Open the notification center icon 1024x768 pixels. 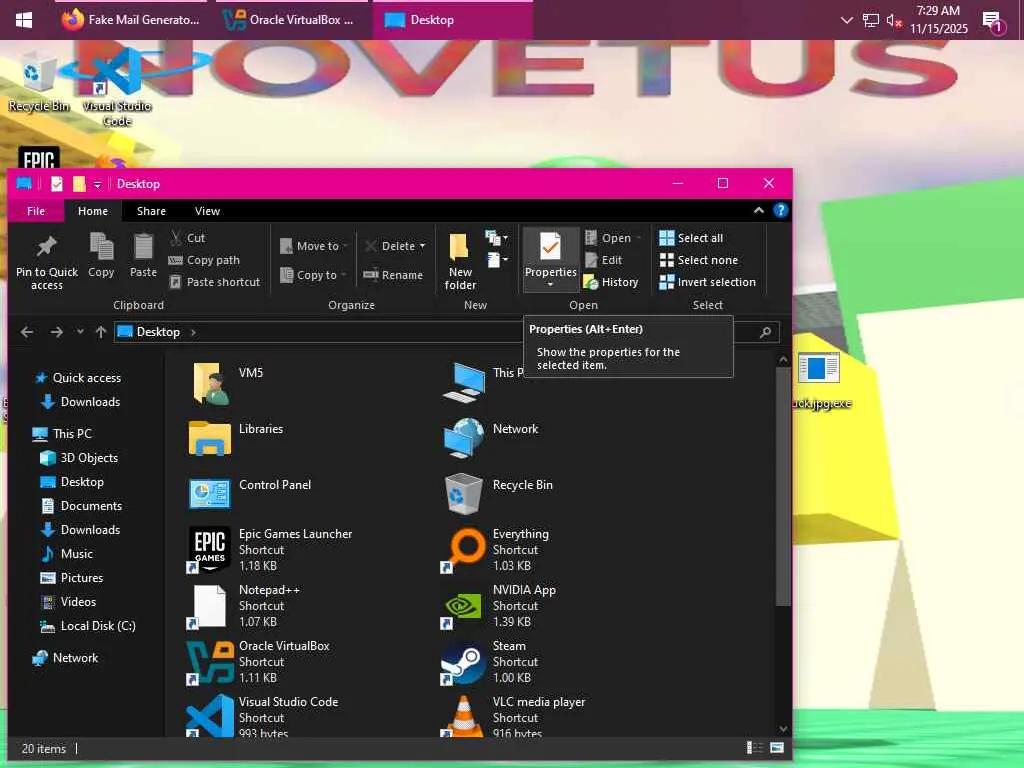click(x=993, y=21)
